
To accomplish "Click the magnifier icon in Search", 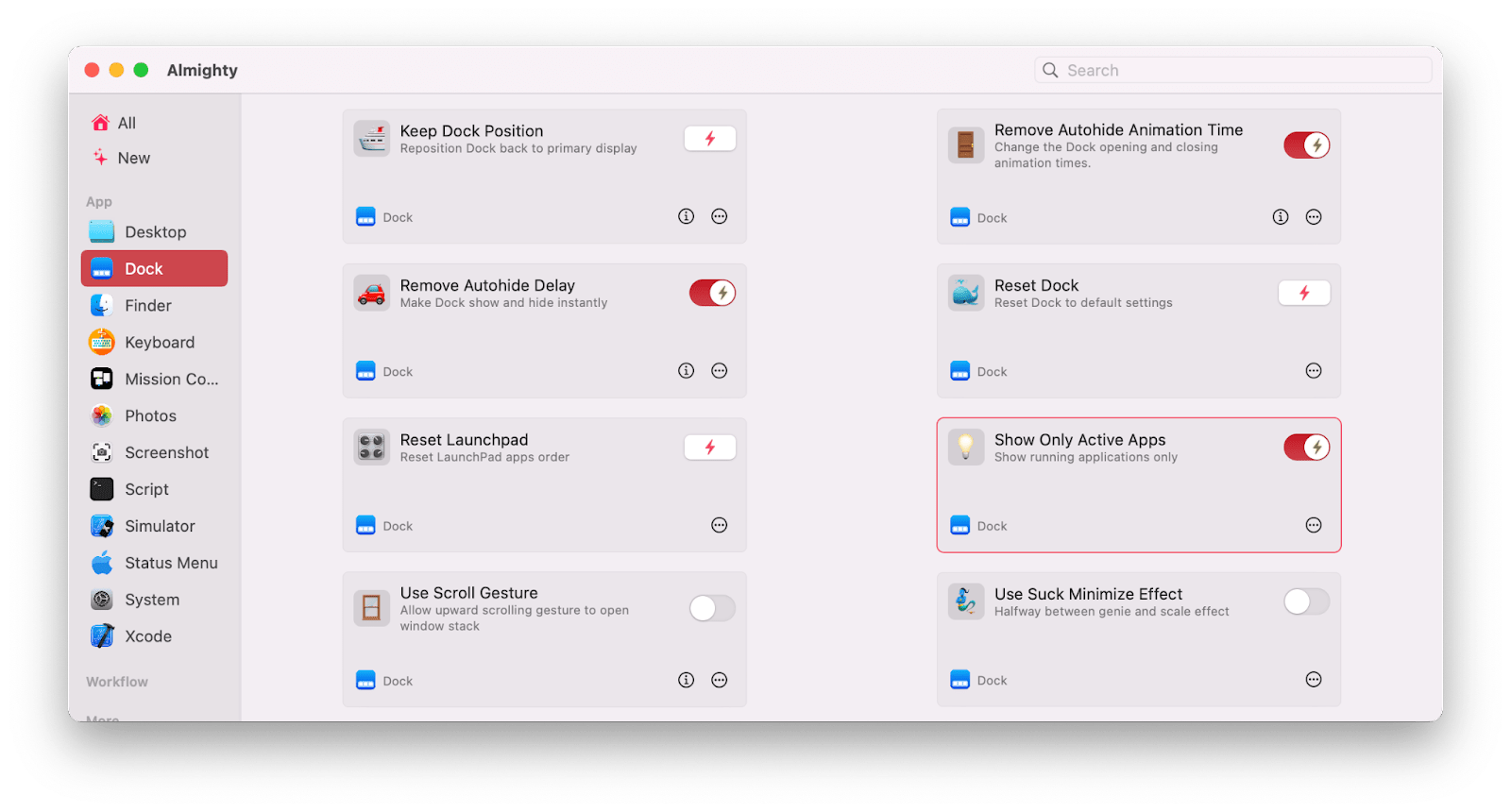I will (x=1050, y=70).
